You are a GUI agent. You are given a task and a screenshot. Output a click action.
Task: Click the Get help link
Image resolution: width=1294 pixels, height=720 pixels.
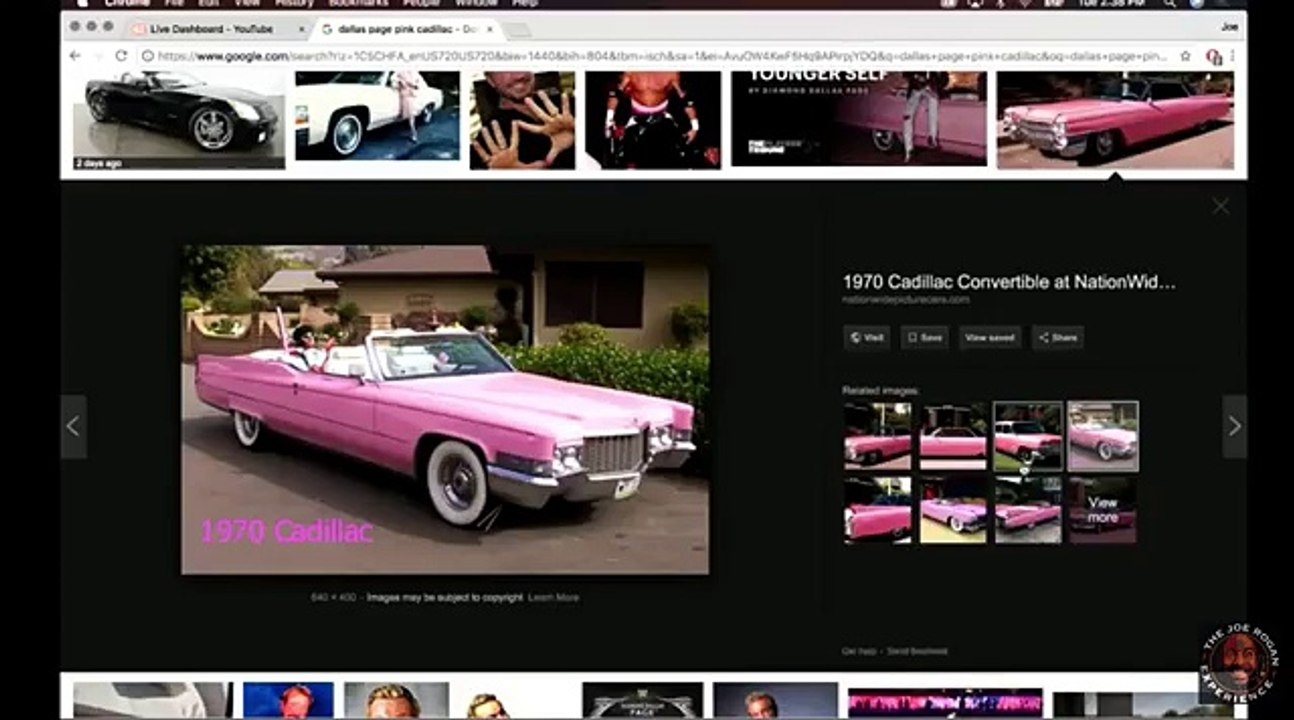coord(859,651)
